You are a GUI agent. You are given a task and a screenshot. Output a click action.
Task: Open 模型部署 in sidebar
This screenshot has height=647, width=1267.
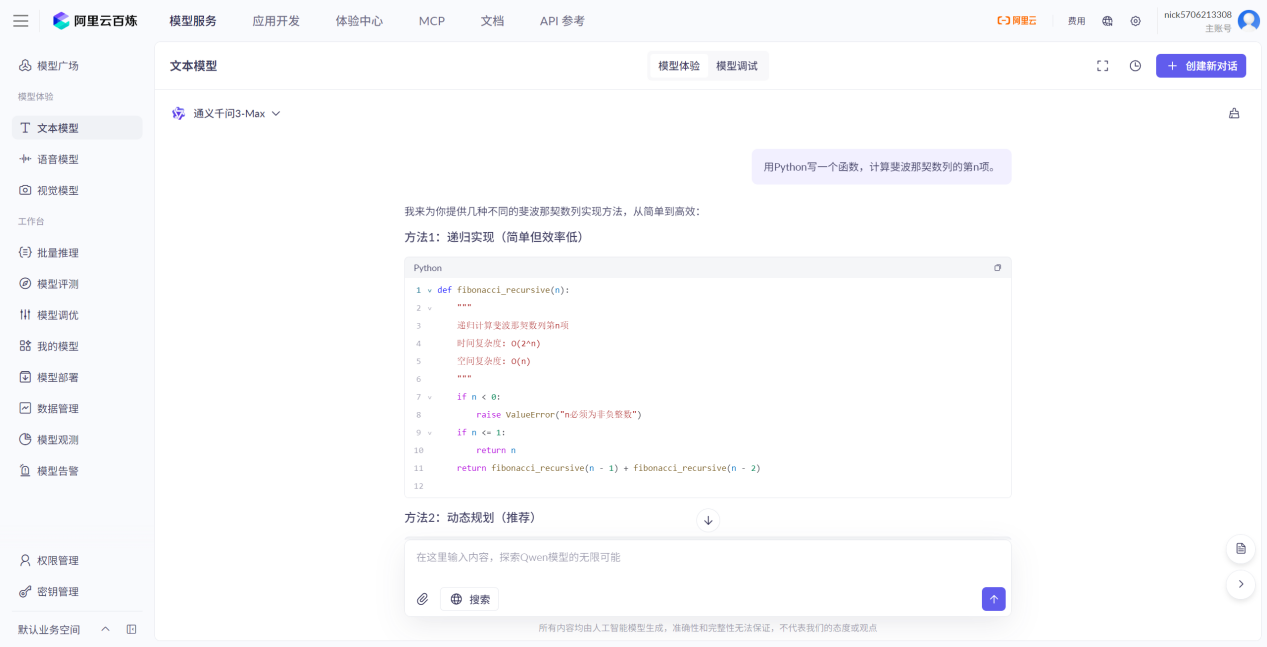77,377
